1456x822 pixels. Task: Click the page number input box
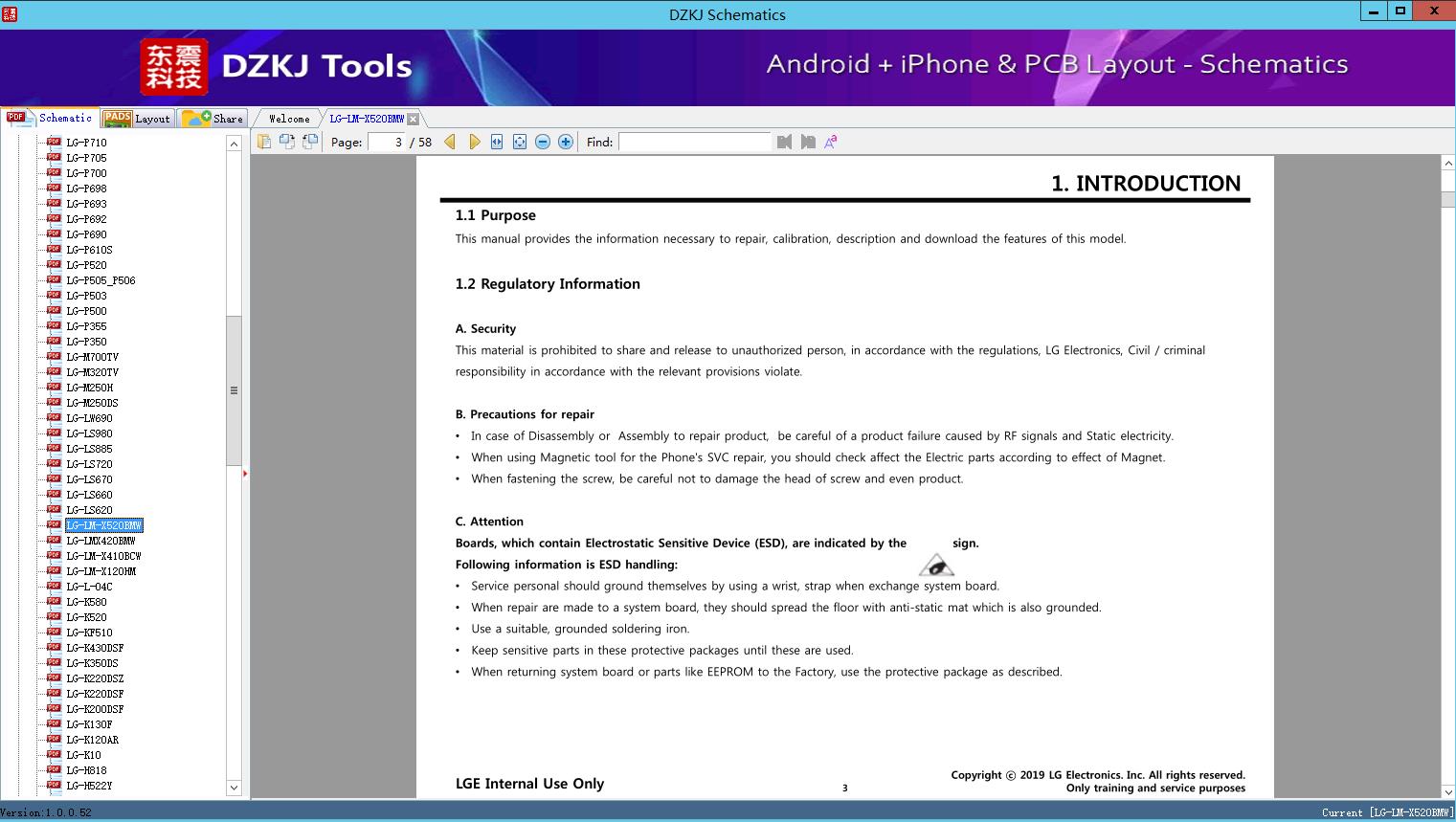387,142
